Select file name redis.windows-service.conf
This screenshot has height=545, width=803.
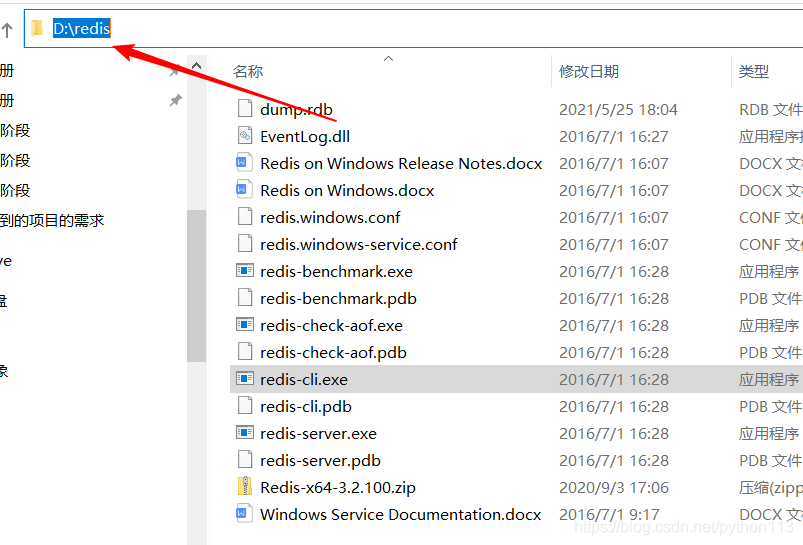358,245
